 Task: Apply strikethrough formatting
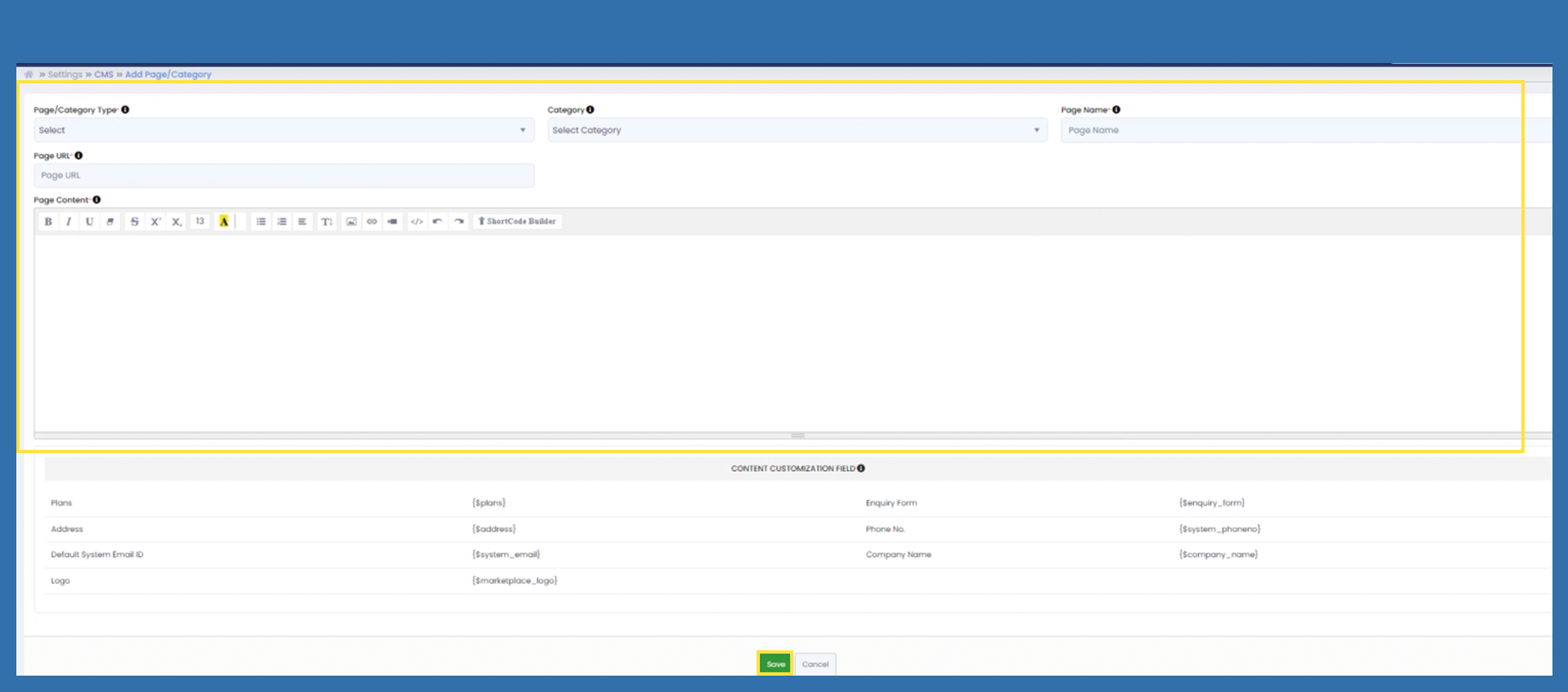click(x=134, y=222)
